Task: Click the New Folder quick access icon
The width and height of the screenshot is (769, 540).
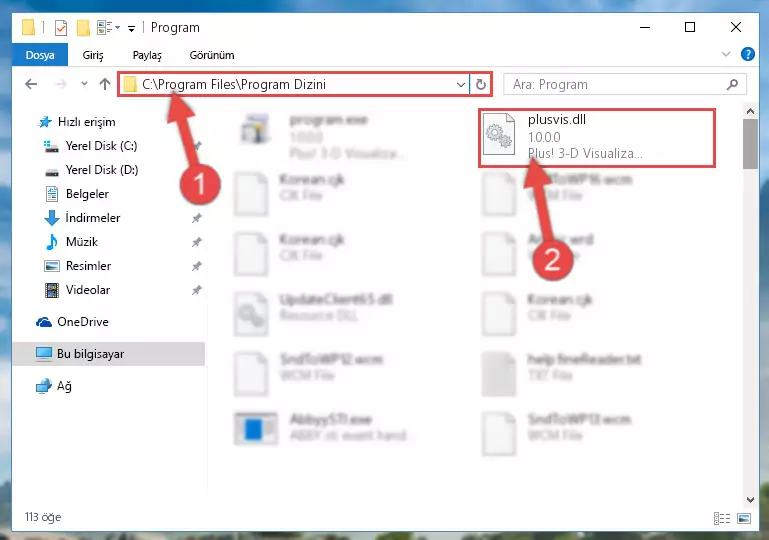Action: point(83,28)
